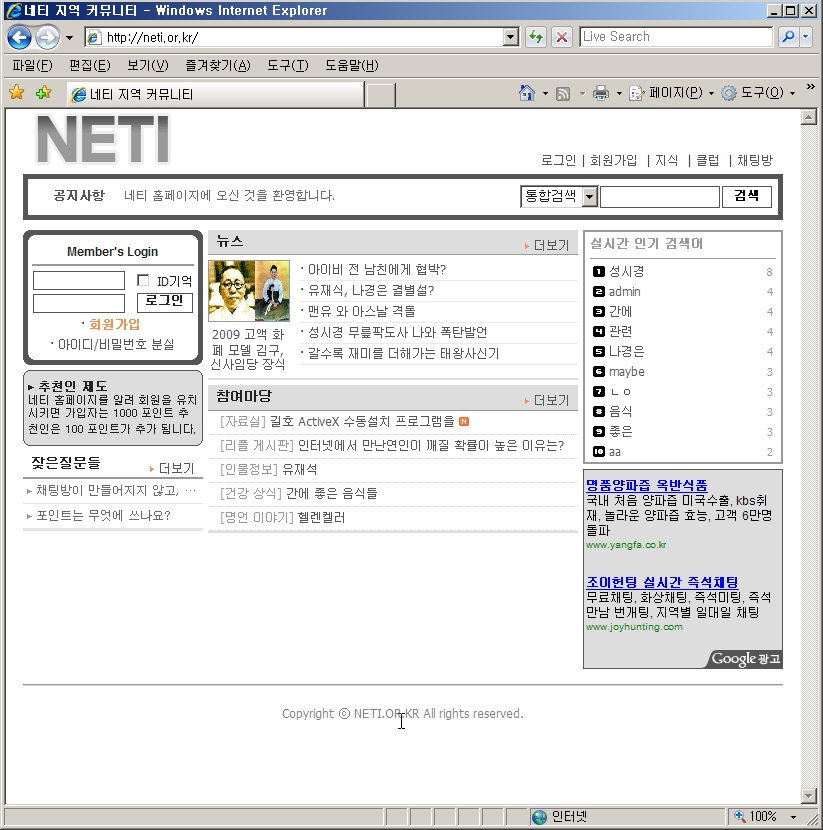Open the 통합검색 category dropdown

(559, 197)
